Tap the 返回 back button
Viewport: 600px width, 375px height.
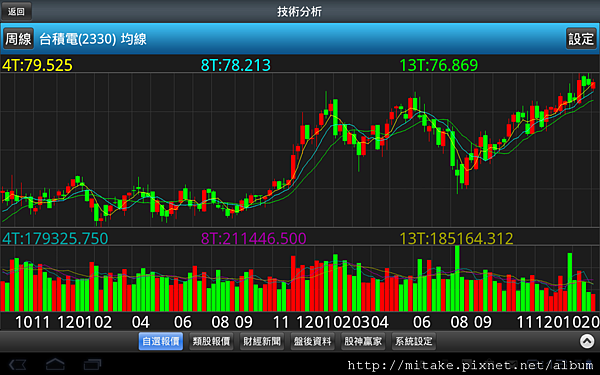16,11
